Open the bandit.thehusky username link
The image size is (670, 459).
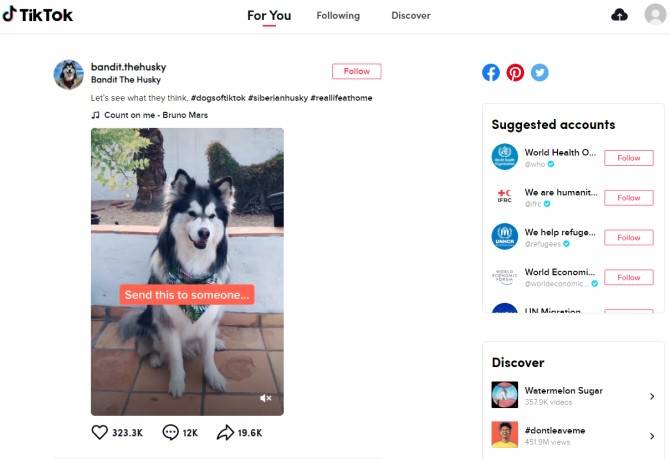pyautogui.click(x=128, y=67)
